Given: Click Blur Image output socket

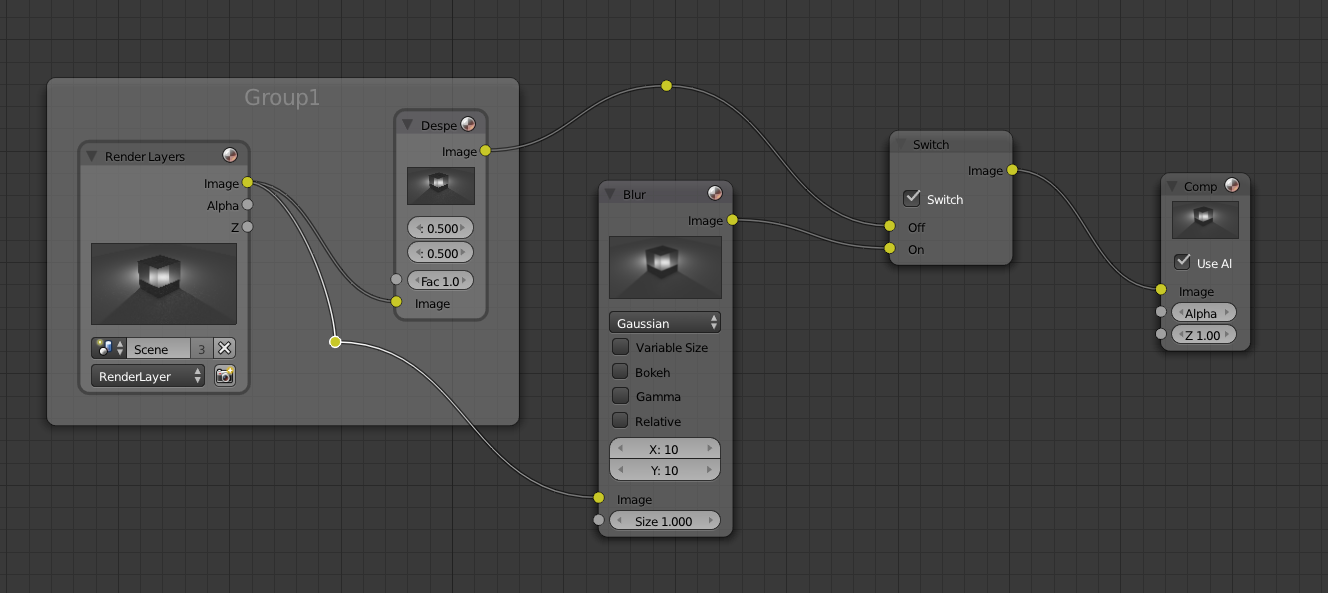Looking at the screenshot, I should (x=732, y=220).
